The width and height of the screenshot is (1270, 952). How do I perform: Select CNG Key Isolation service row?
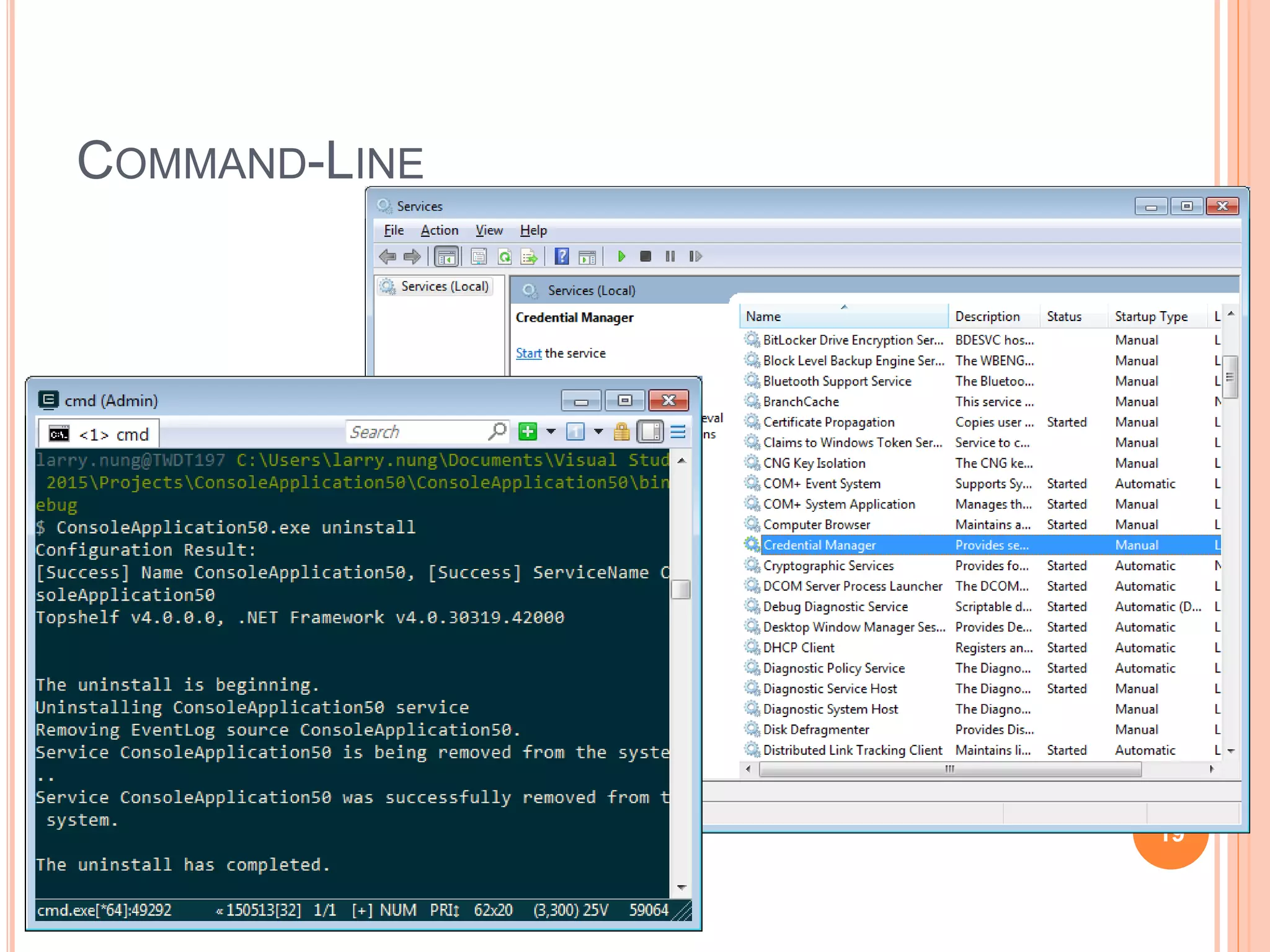[982, 463]
